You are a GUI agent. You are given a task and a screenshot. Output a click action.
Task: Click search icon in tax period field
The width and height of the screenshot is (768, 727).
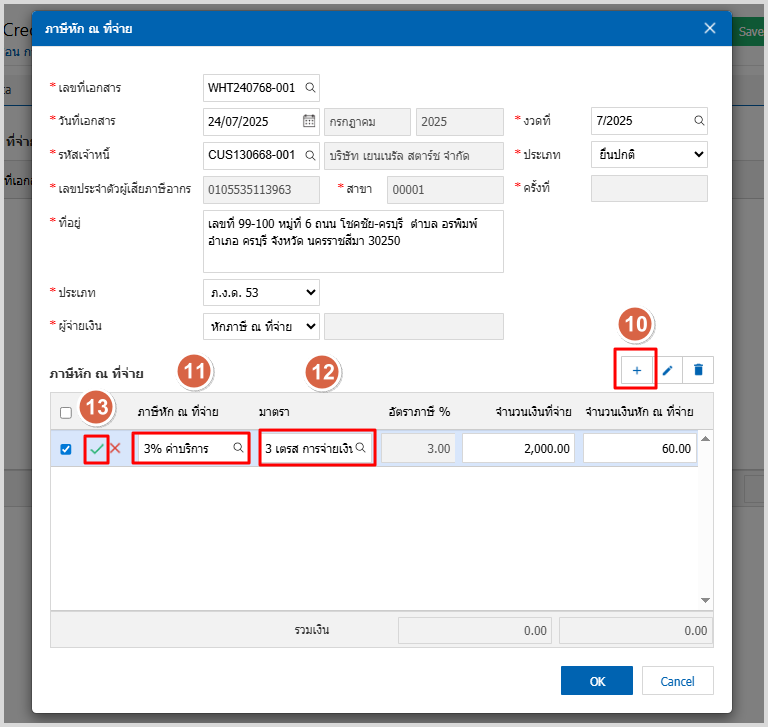(699, 121)
